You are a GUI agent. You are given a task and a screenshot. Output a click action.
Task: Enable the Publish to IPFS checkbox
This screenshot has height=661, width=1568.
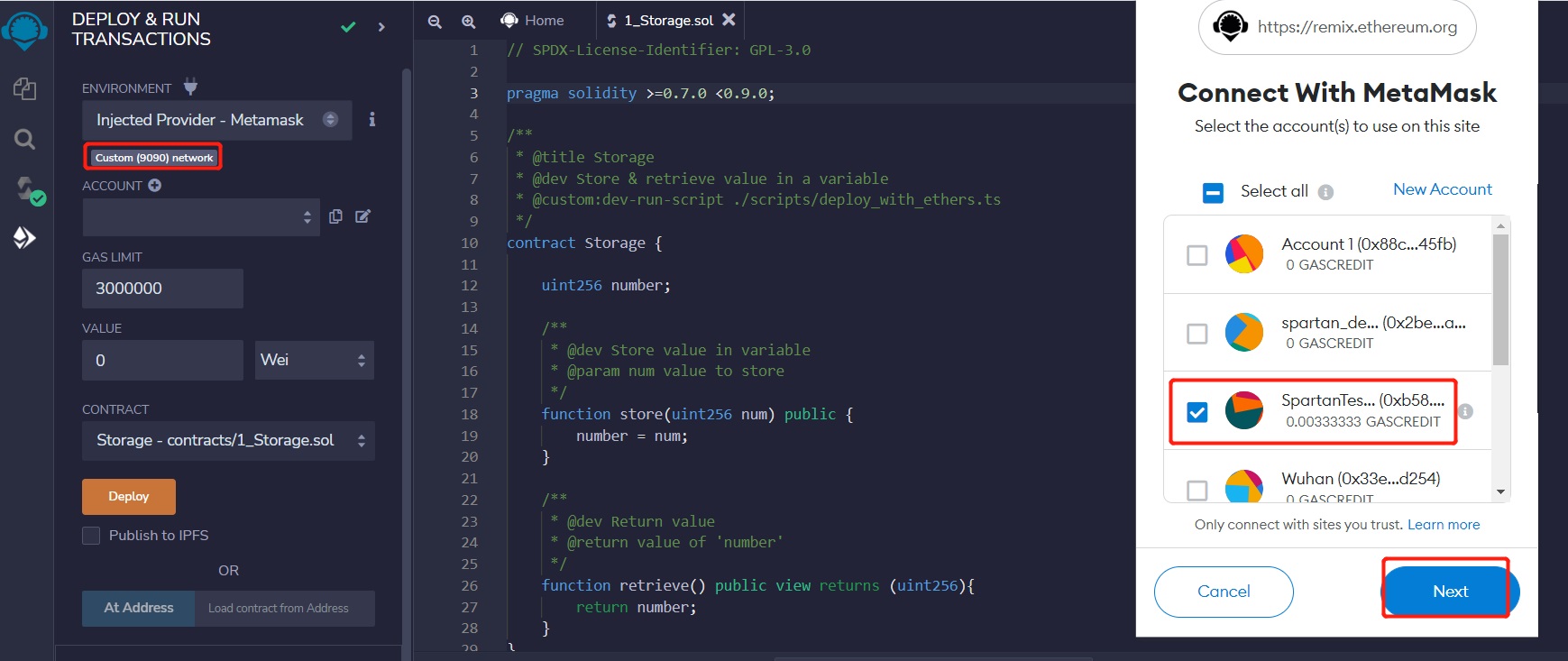pyautogui.click(x=91, y=536)
